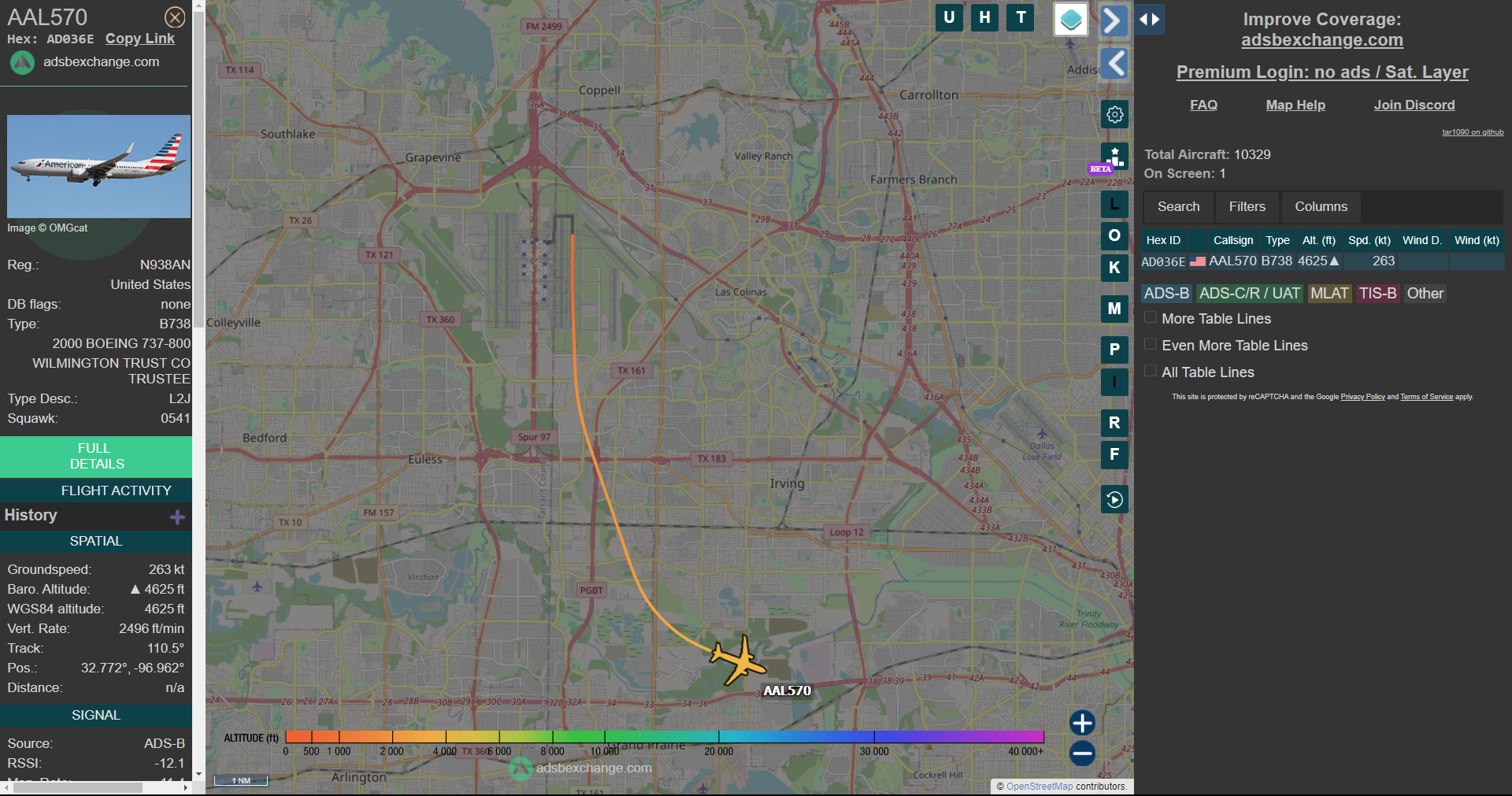Toggle the L map button
Screen dimensions: 1512x796
click(x=1114, y=205)
